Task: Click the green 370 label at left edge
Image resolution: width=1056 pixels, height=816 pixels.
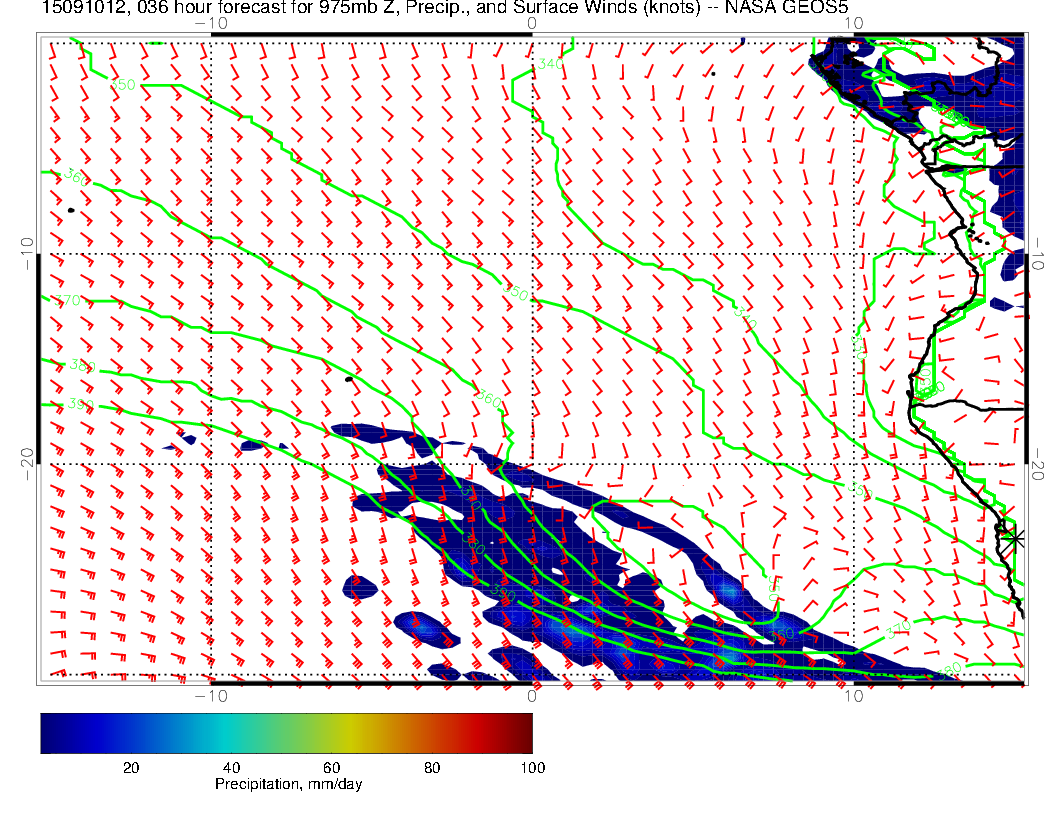Action: 67,300
